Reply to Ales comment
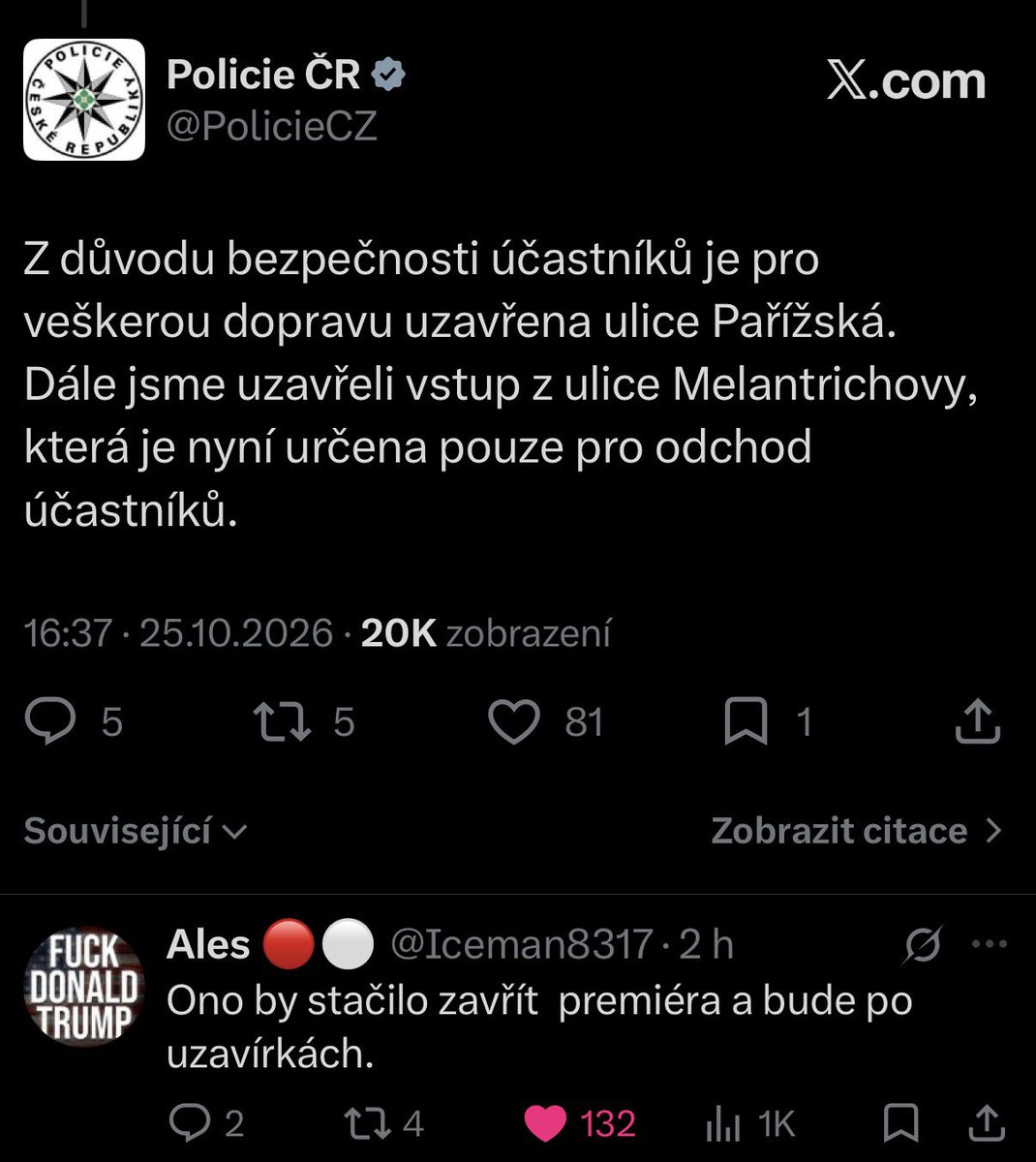Viewport: 1036px width, 1162px height. pyautogui.click(x=188, y=1123)
